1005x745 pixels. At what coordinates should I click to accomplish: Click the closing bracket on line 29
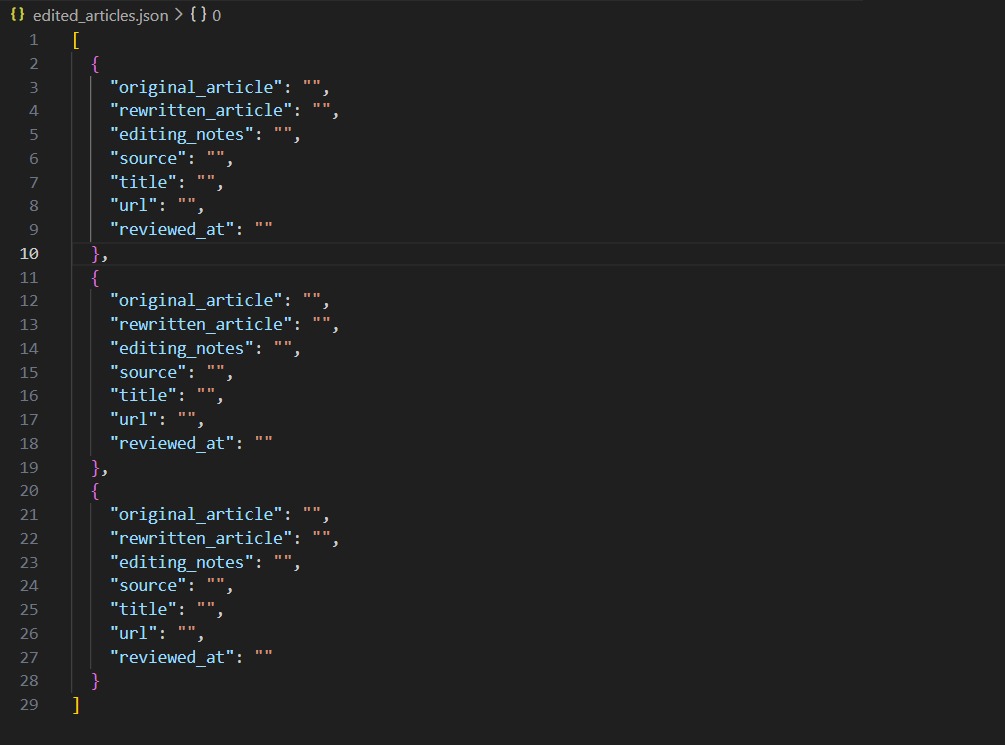[x=75, y=704]
